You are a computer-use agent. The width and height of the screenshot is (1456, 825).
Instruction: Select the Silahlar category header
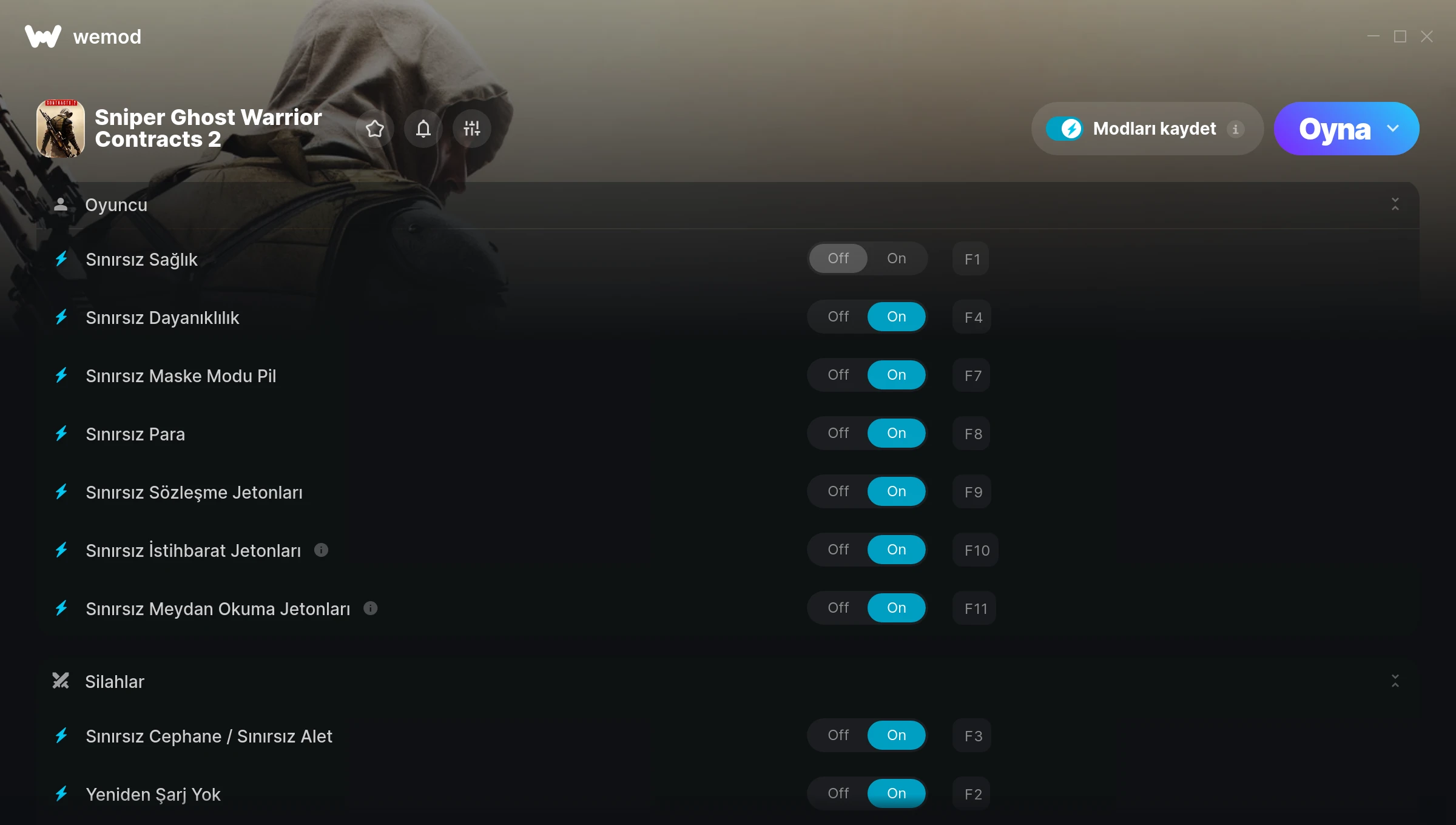728,681
